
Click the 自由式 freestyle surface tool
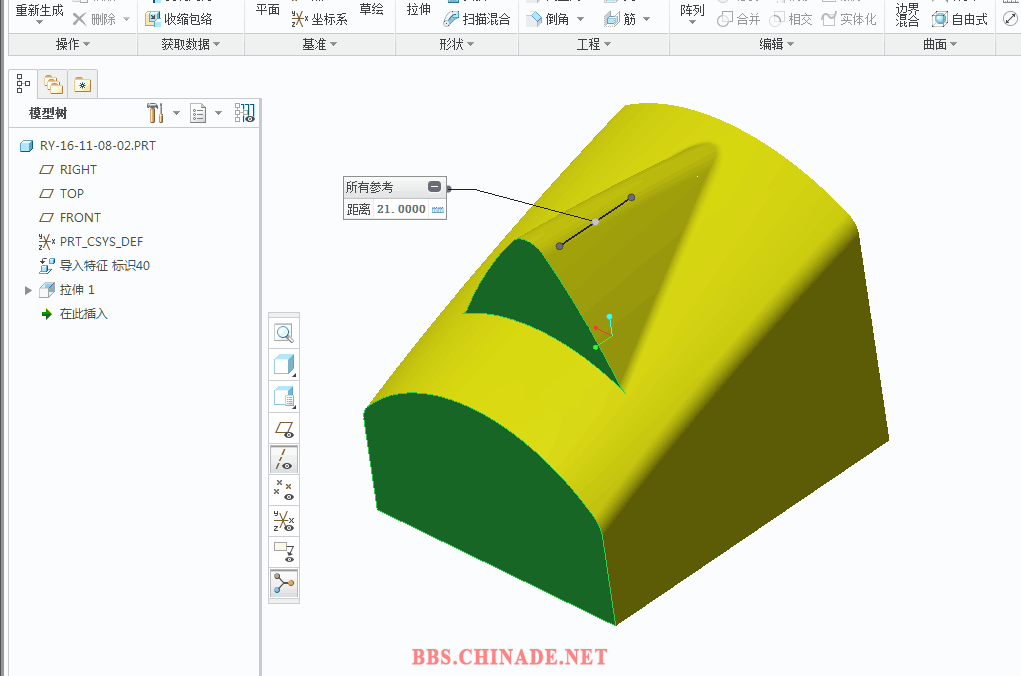[x=959, y=19]
